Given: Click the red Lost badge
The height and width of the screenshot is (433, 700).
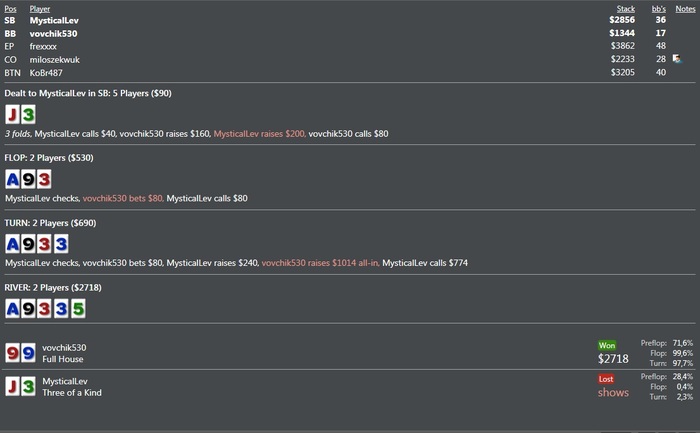Looking at the screenshot, I should point(606,379).
